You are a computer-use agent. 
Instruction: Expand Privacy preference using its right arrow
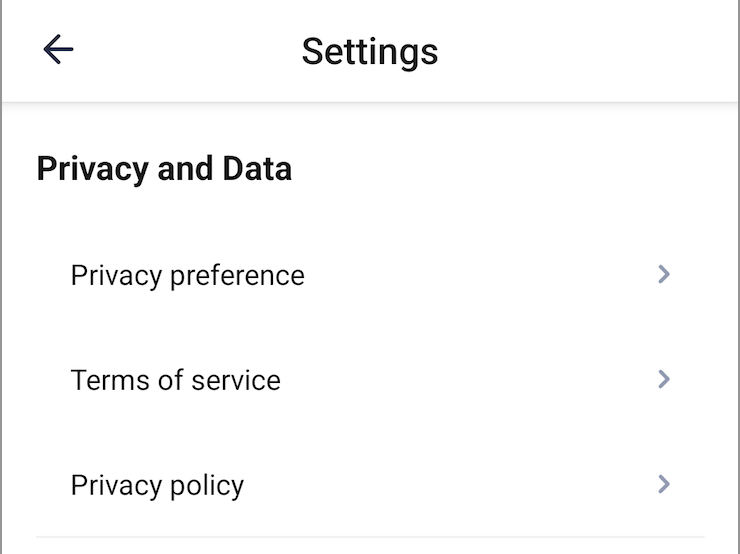pyautogui.click(x=663, y=274)
